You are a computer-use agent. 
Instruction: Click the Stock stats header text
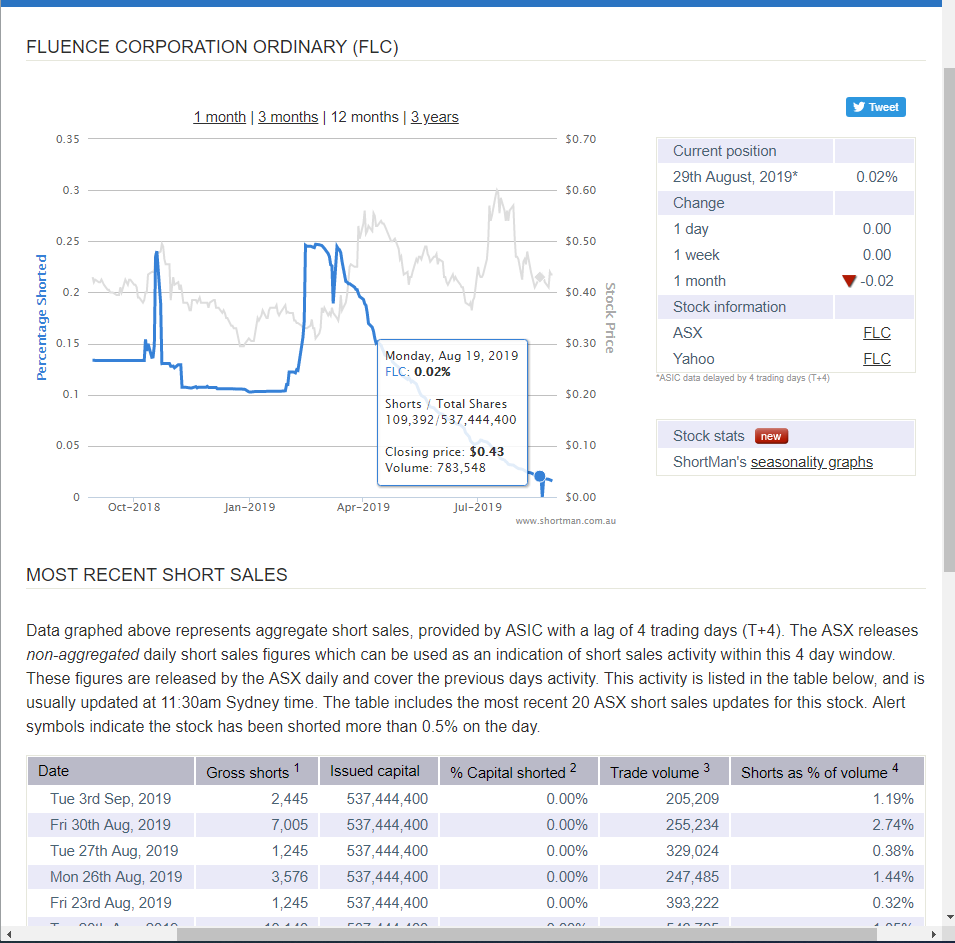pos(708,436)
